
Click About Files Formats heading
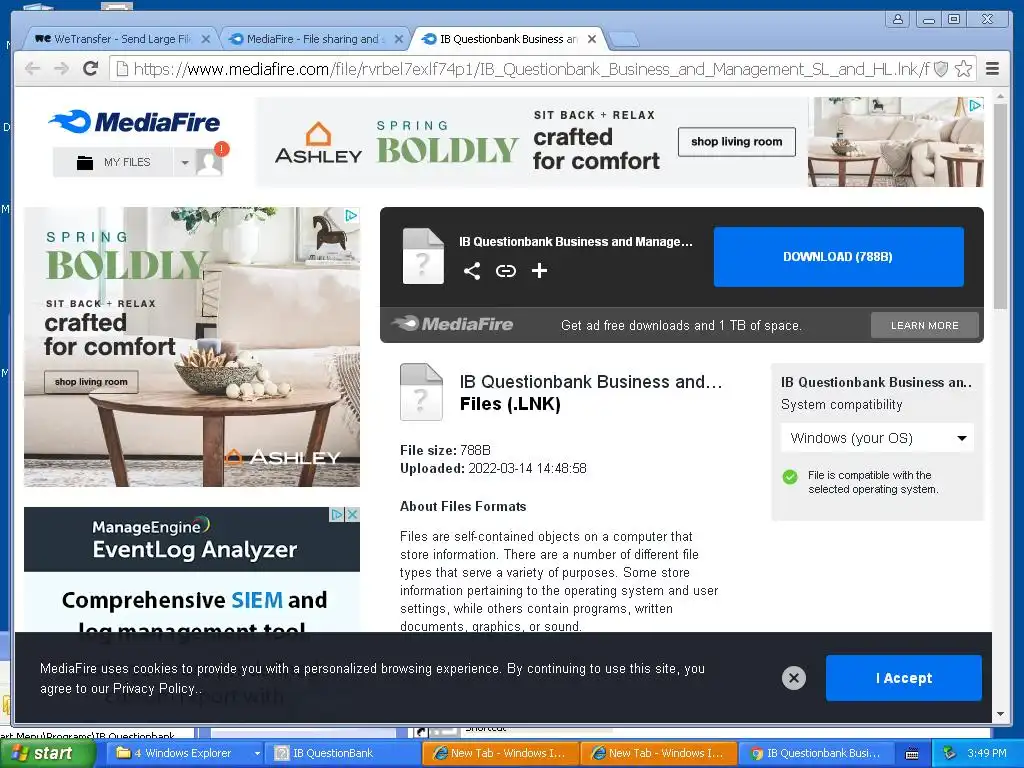[x=463, y=506]
